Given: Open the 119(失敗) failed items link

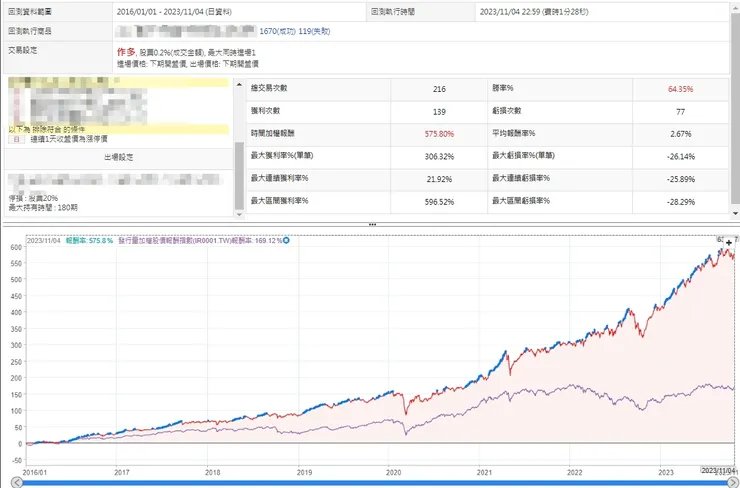Looking at the screenshot, I should tap(314, 31).
